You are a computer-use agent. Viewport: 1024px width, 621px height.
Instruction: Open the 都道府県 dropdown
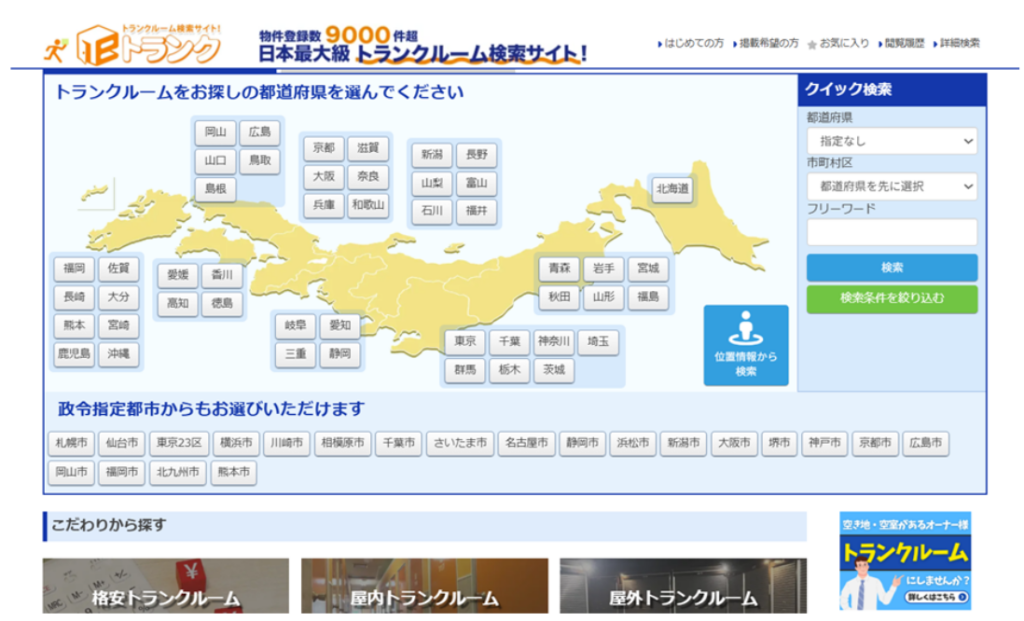[891, 141]
